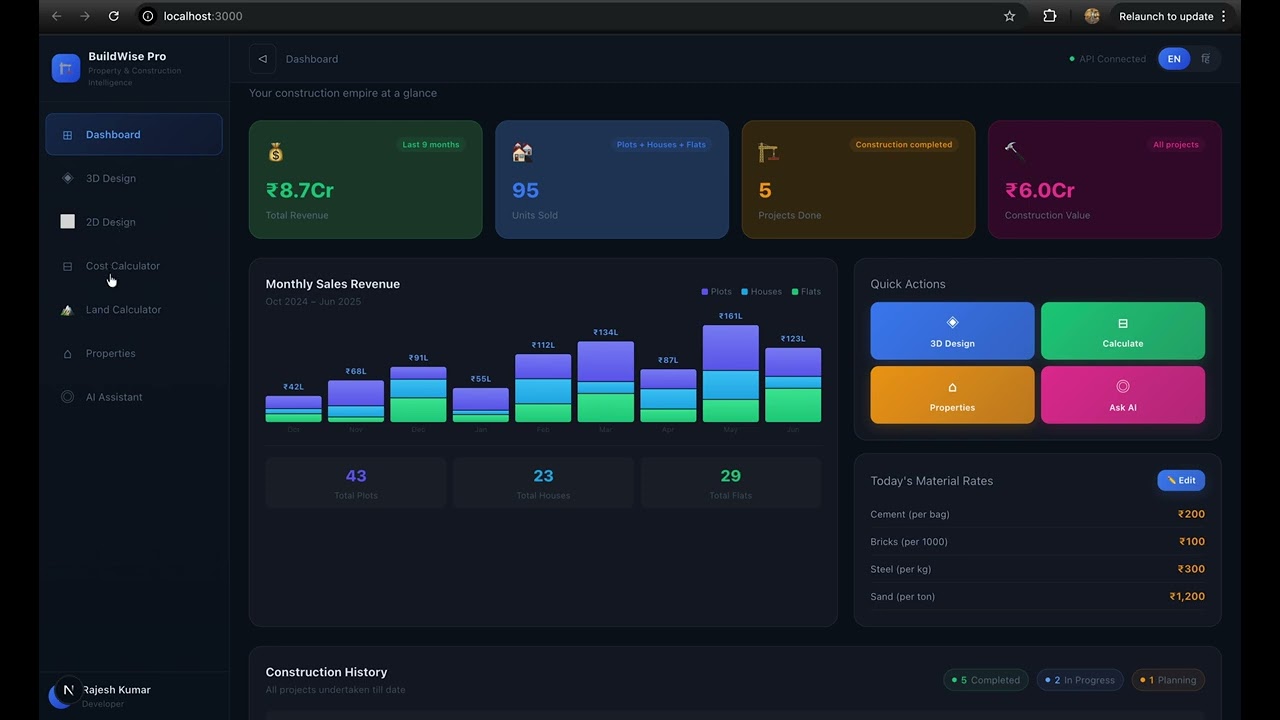Click the Ask AI quick action button
Viewport: 1280px width, 720px height.
pyautogui.click(x=1123, y=395)
